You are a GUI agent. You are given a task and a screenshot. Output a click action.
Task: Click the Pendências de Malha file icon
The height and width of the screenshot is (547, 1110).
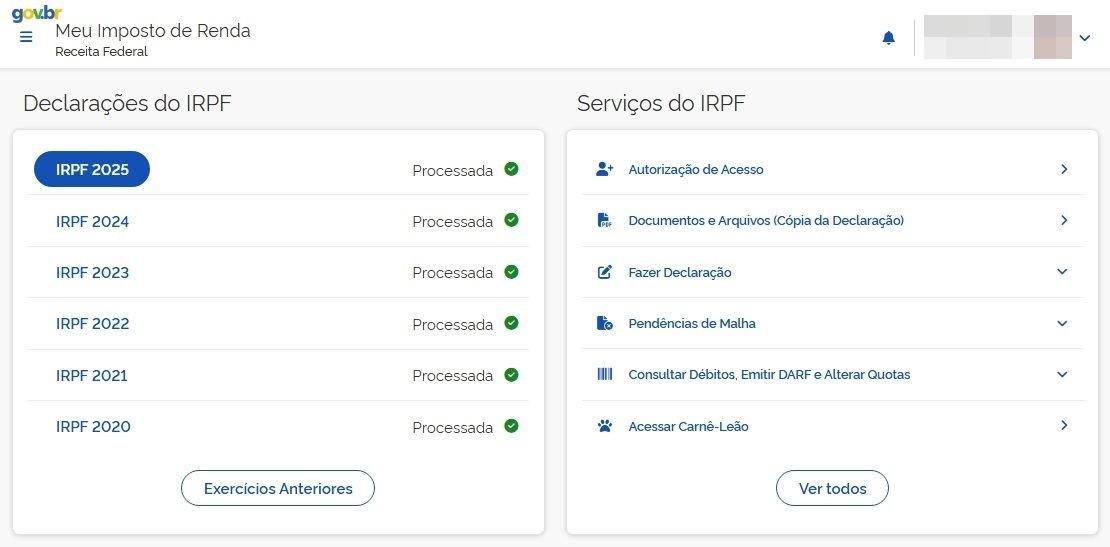coord(604,323)
